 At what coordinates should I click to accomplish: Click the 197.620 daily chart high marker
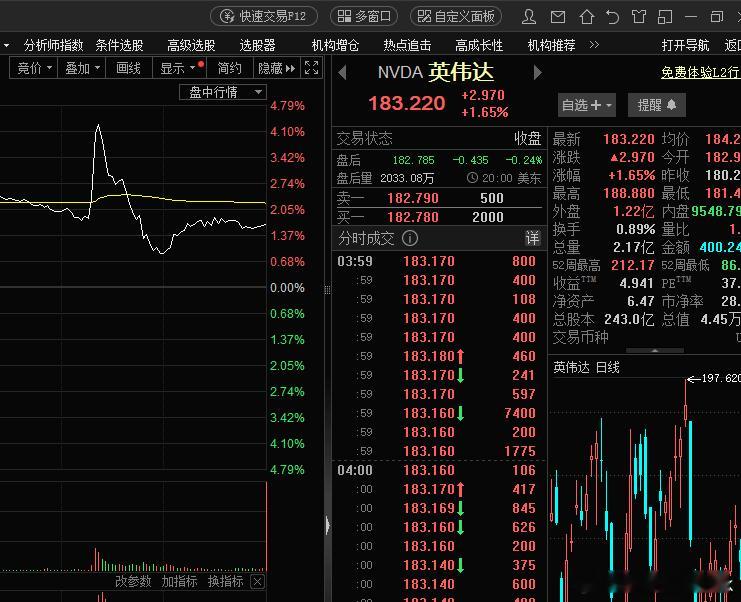click(714, 378)
